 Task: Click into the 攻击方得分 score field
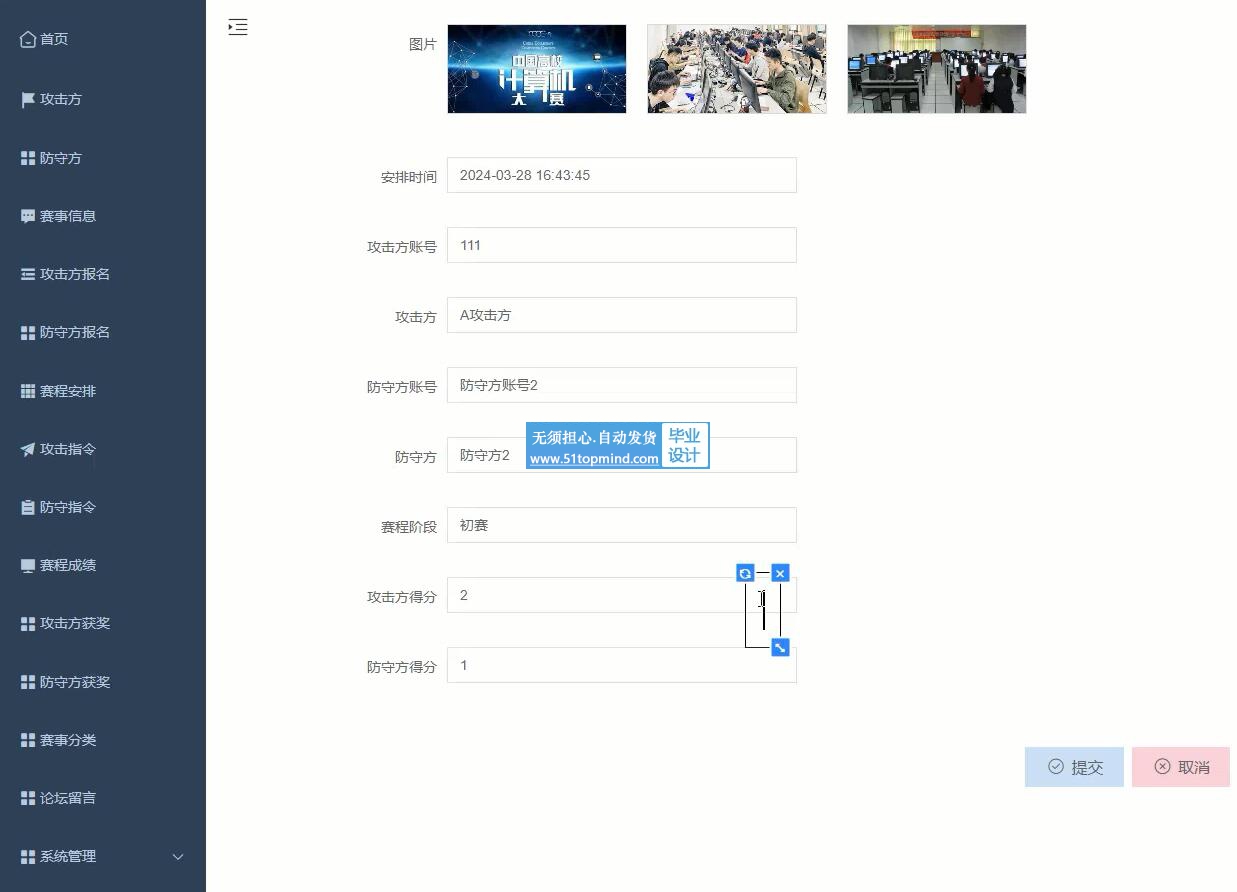point(590,595)
